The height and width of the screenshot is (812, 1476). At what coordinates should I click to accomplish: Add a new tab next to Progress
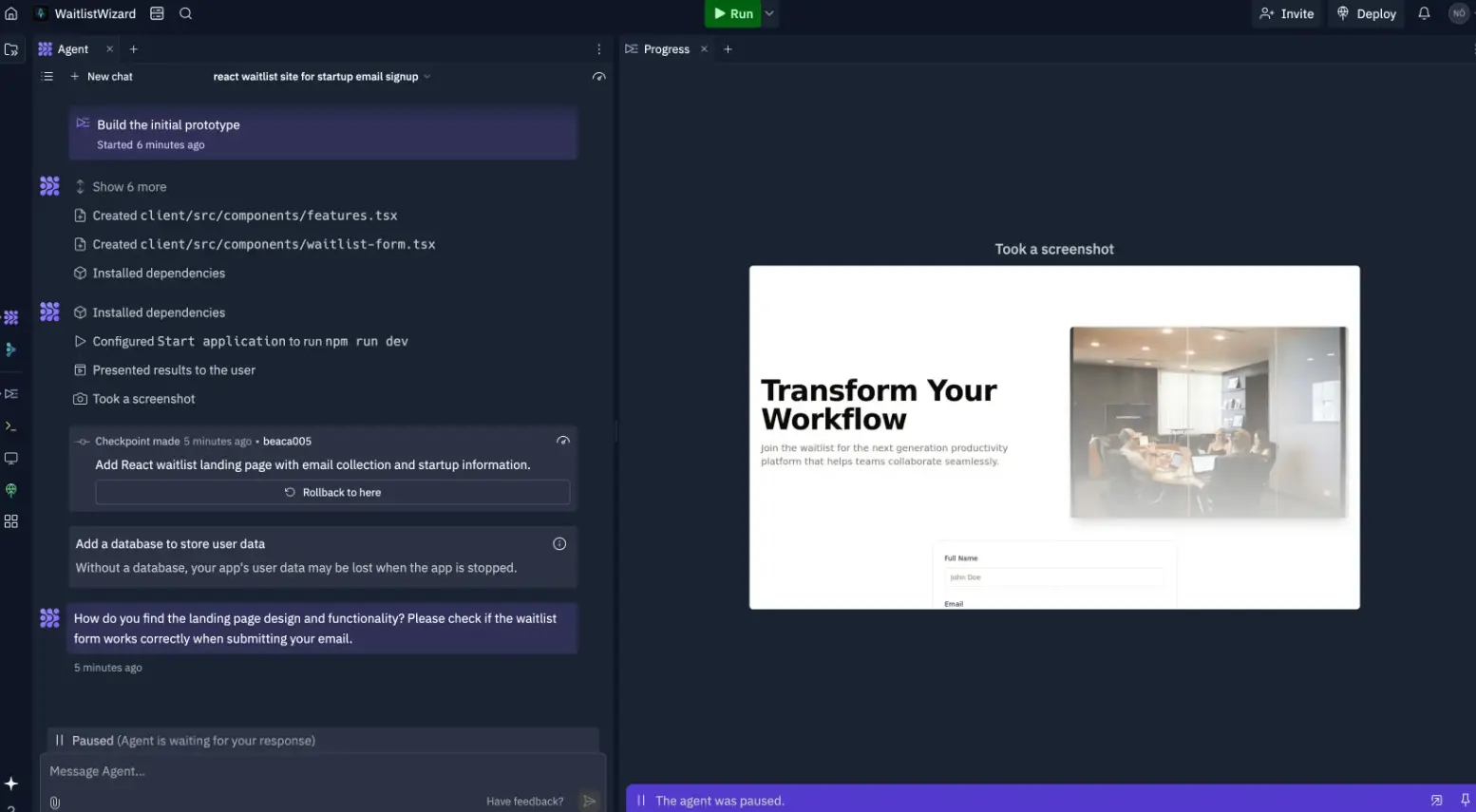pyautogui.click(x=728, y=49)
